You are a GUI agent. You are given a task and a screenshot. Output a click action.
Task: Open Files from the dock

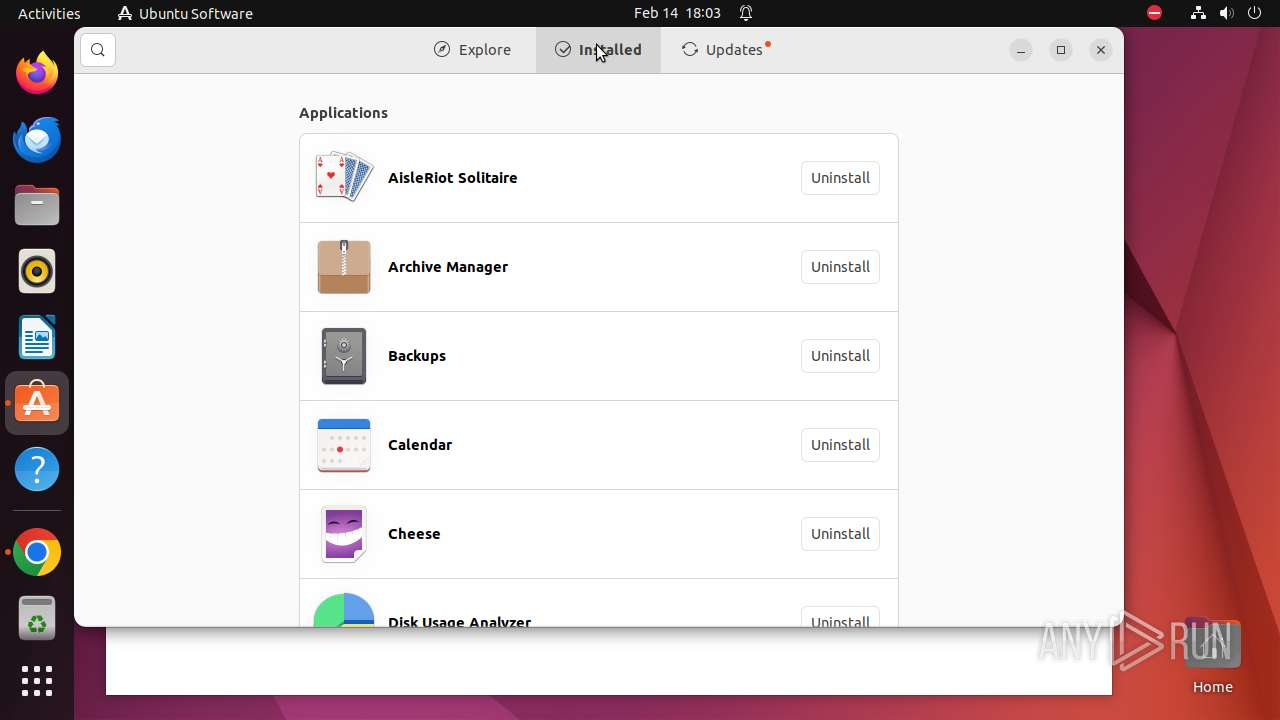click(37, 205)
